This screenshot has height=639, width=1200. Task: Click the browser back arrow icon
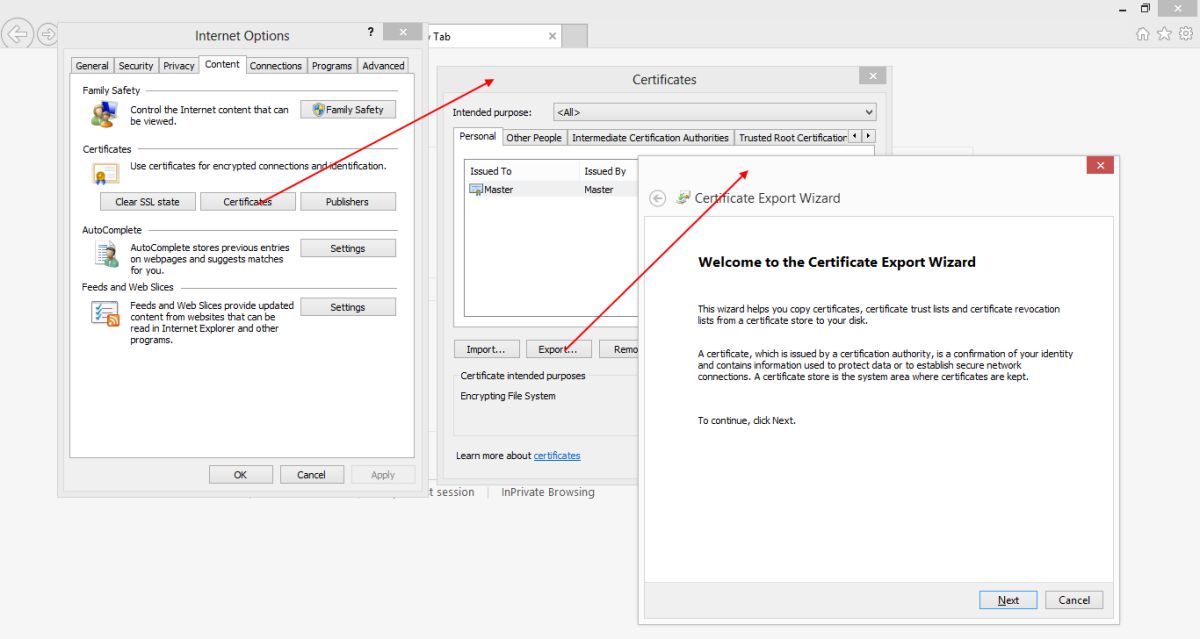(x=17, y=35)
